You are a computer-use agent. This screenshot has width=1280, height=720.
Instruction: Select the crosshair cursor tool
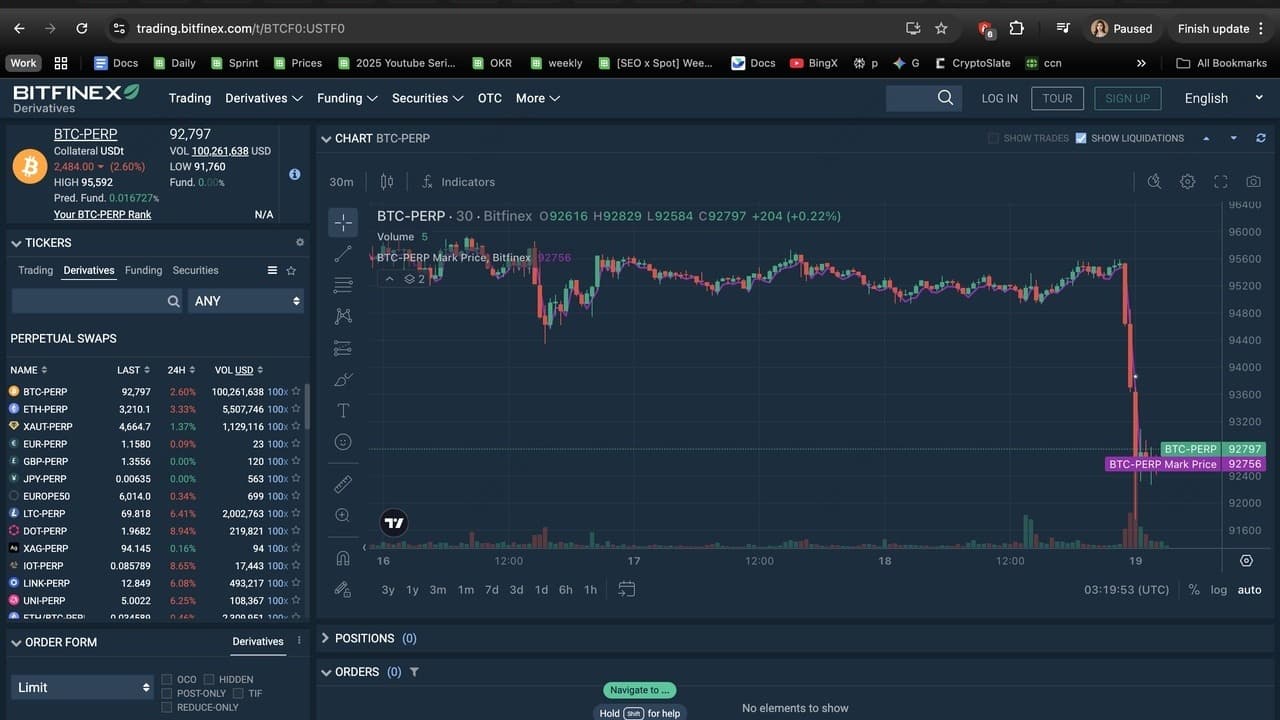coord(343,223)
